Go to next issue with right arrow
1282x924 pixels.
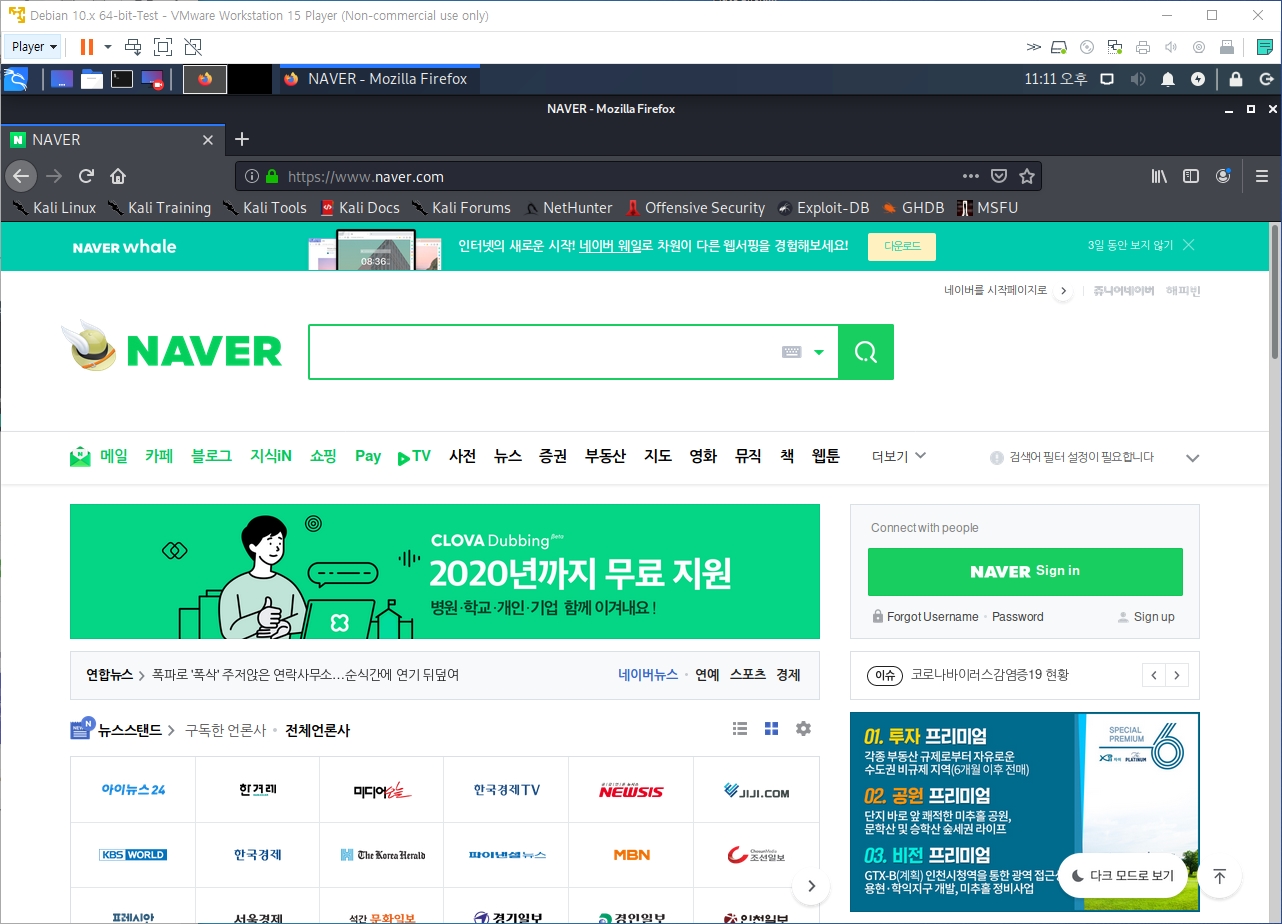(1177, 675)
